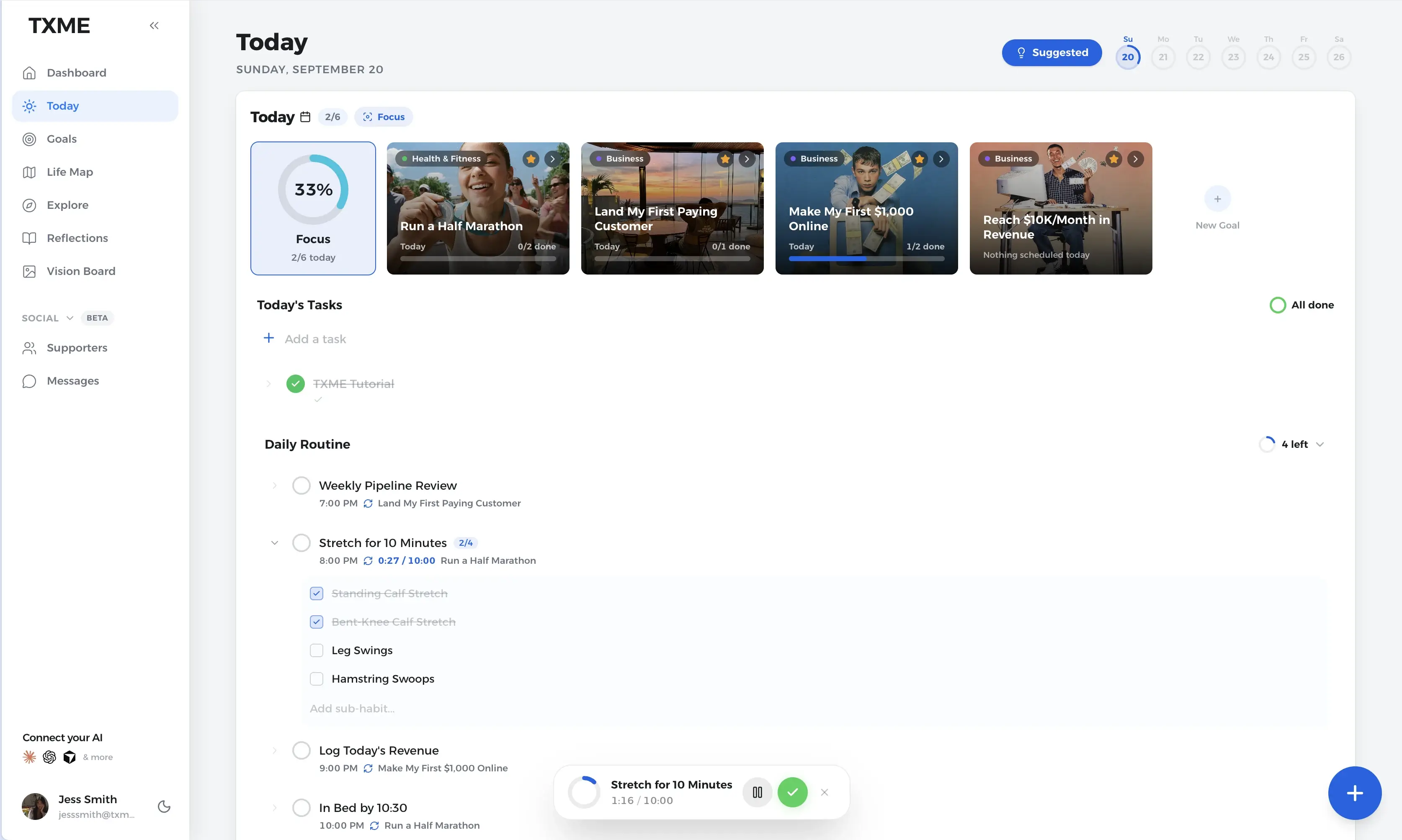1402x840 pixels.
Task: Open Life Map from the sidebar
Action: 95,172
